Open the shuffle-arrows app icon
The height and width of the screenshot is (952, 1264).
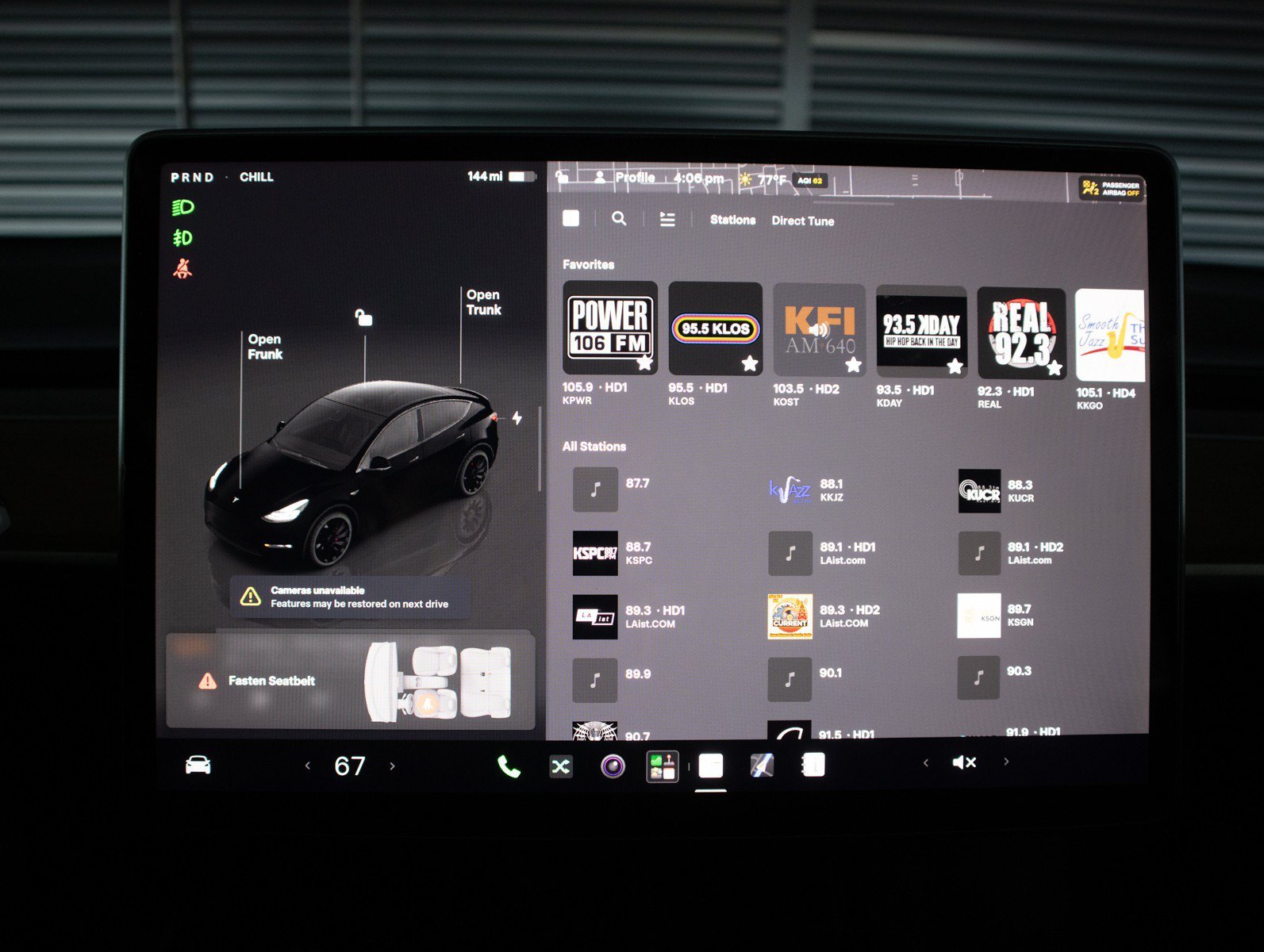pos(561,766)
